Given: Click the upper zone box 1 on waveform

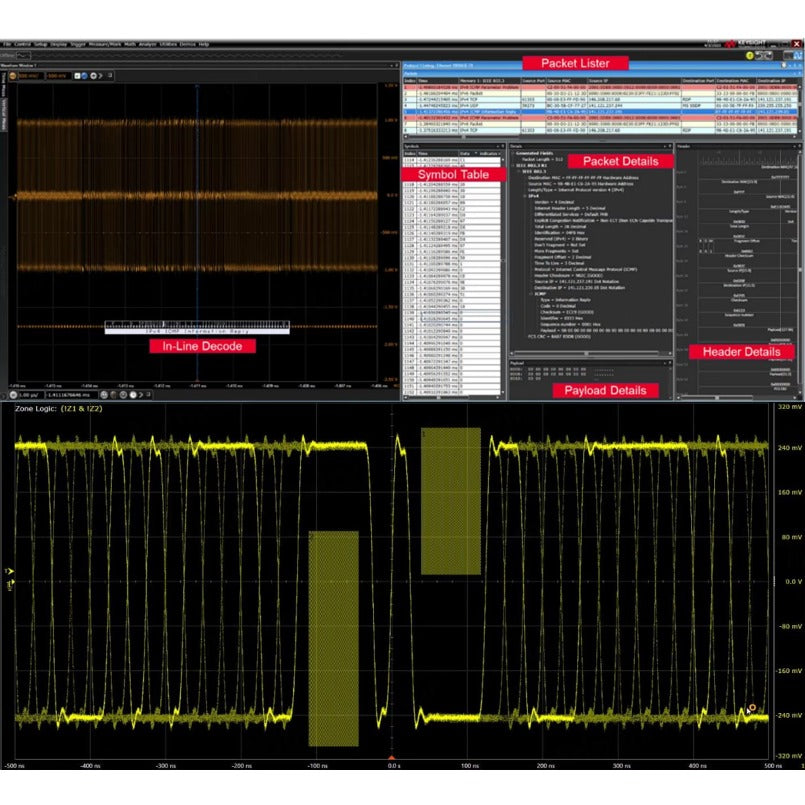Looking at the screenshot, I should tap(451, 501).
